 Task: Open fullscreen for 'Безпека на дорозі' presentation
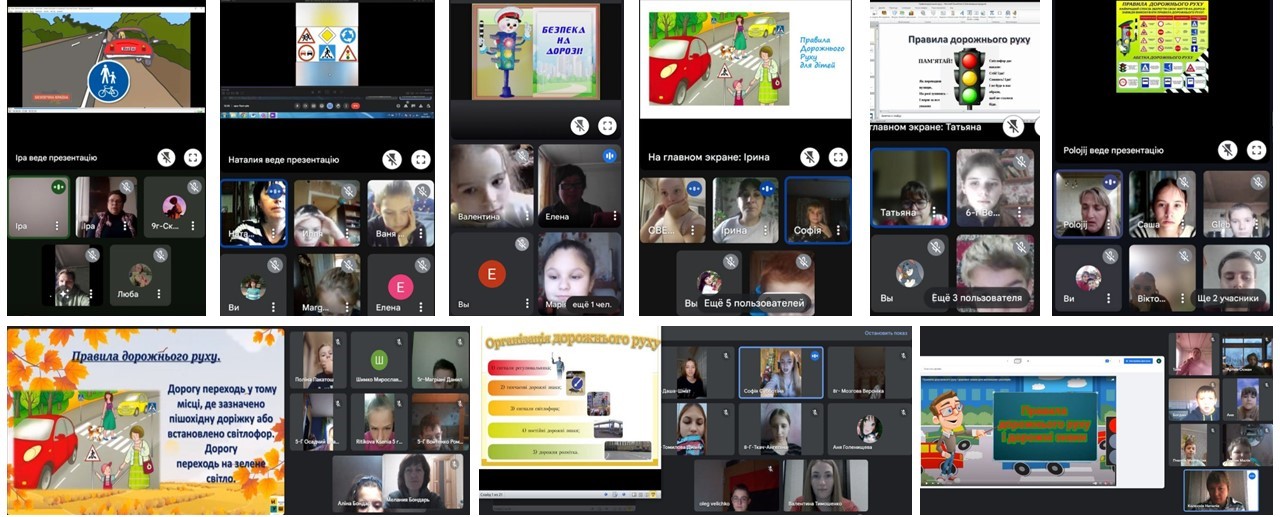click(x=607, y=126)
